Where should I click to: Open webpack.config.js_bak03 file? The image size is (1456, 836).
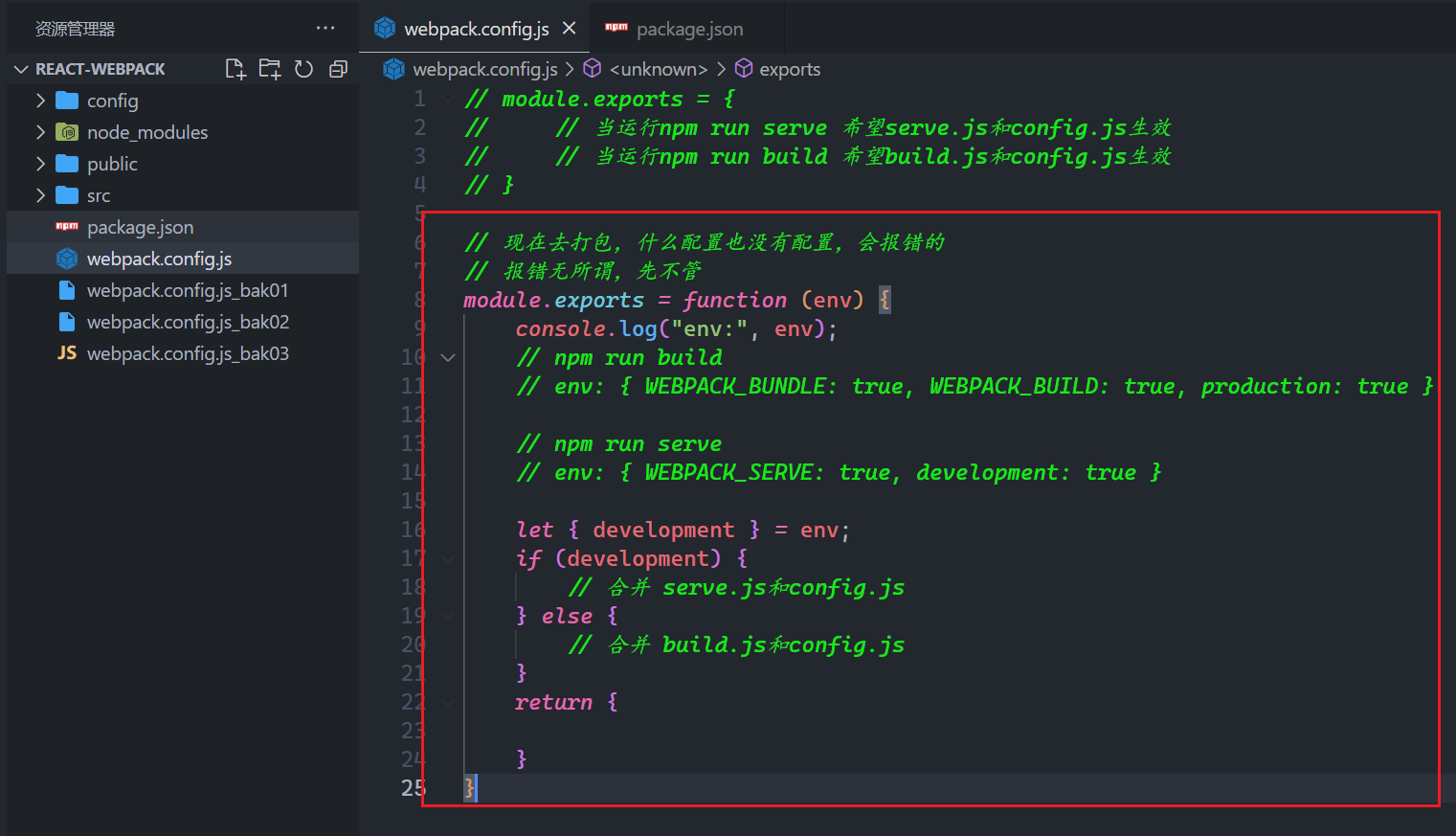pos(182,353)
